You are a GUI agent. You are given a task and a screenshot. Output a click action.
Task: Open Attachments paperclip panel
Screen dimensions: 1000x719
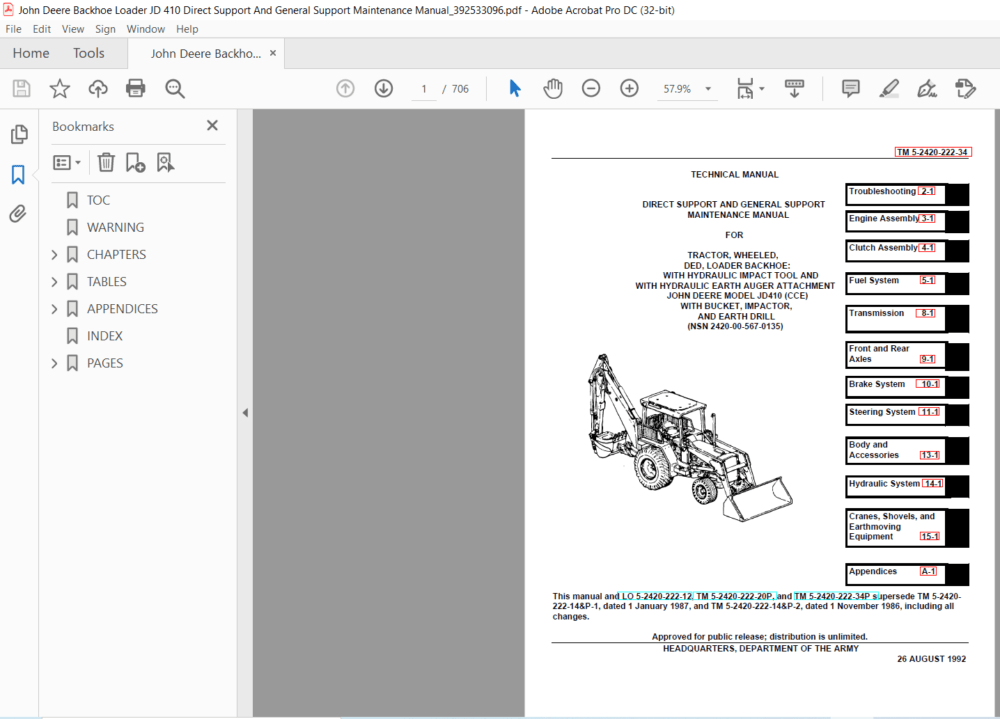pyautogui.click(x=18, y=214)
